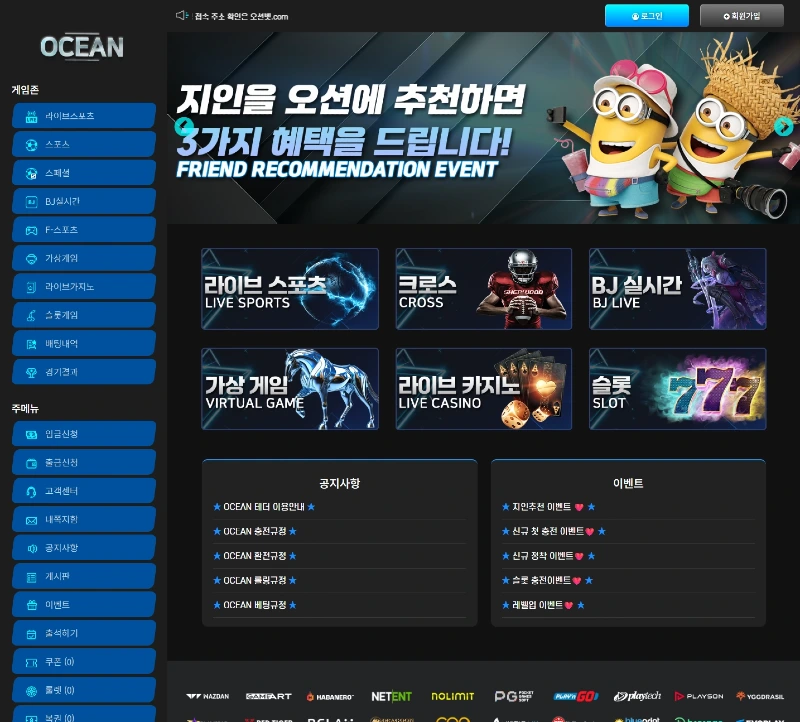Select the 라이브 카지노 LIVE CASINO tile
This screenshot has height=722, width=800.
coord(483,389)
